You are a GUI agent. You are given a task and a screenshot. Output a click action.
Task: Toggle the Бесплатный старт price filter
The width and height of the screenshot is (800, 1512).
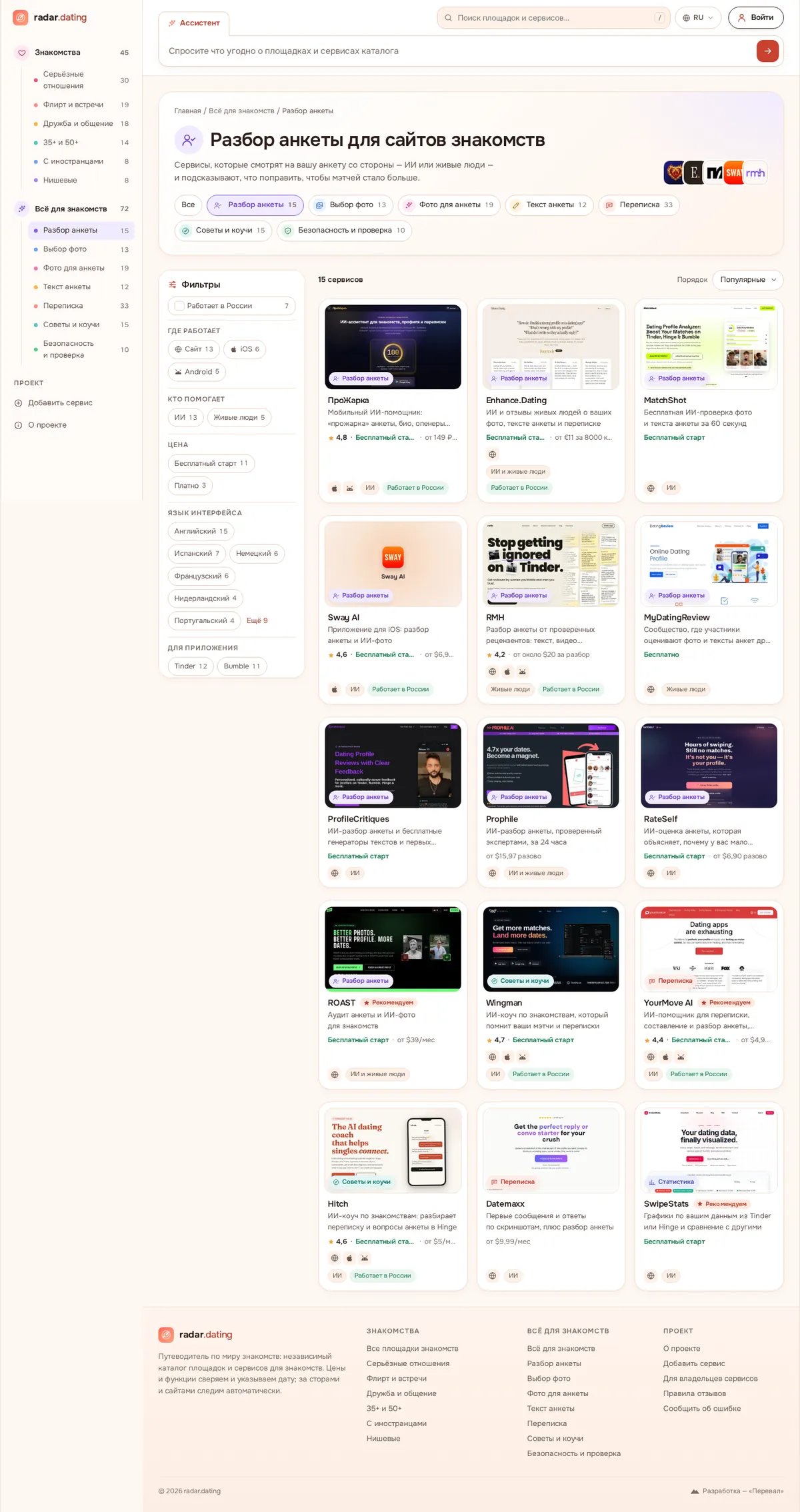[x=211, y=464]
